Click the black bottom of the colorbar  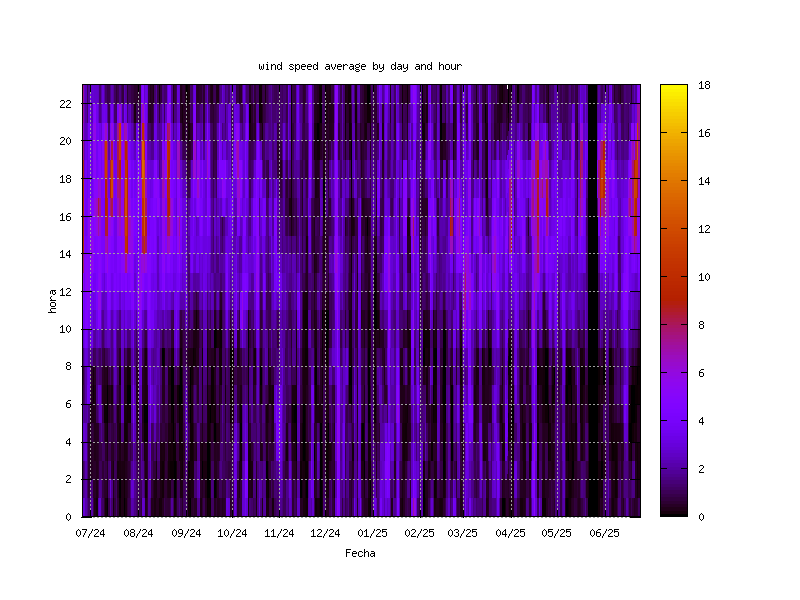[x=674, y=512]
